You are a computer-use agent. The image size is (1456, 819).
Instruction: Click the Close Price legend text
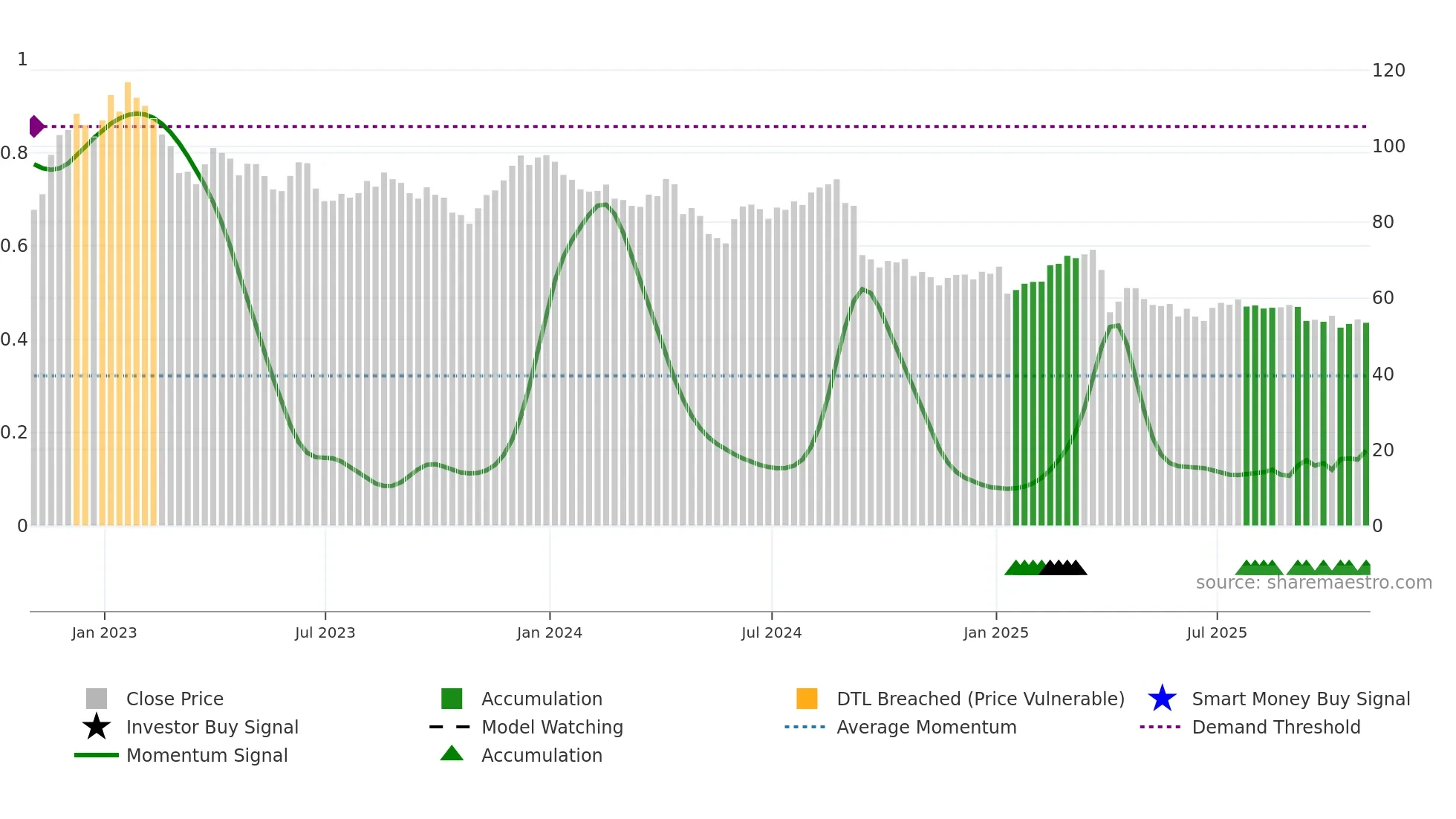[x=175, y=699]
